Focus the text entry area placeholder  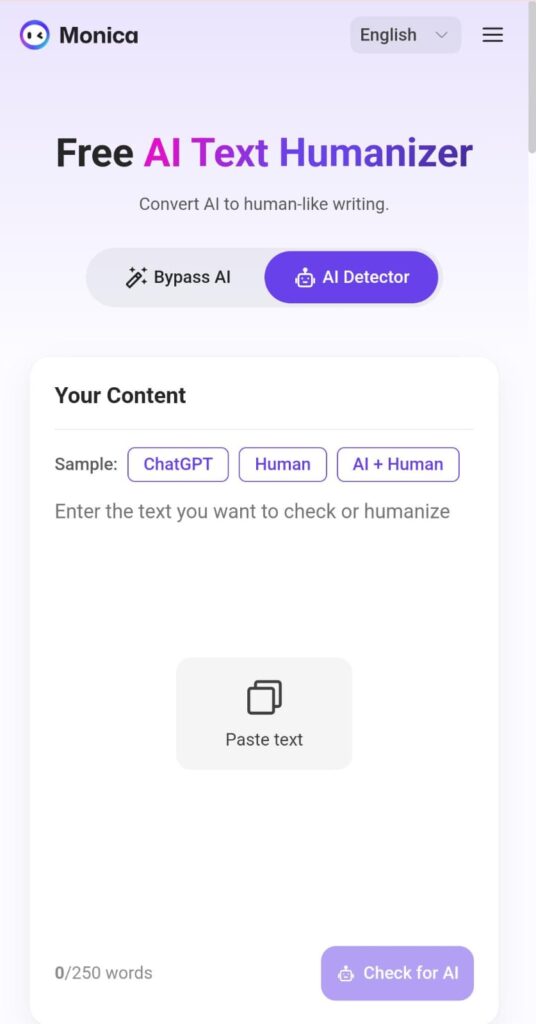point(252,511)
